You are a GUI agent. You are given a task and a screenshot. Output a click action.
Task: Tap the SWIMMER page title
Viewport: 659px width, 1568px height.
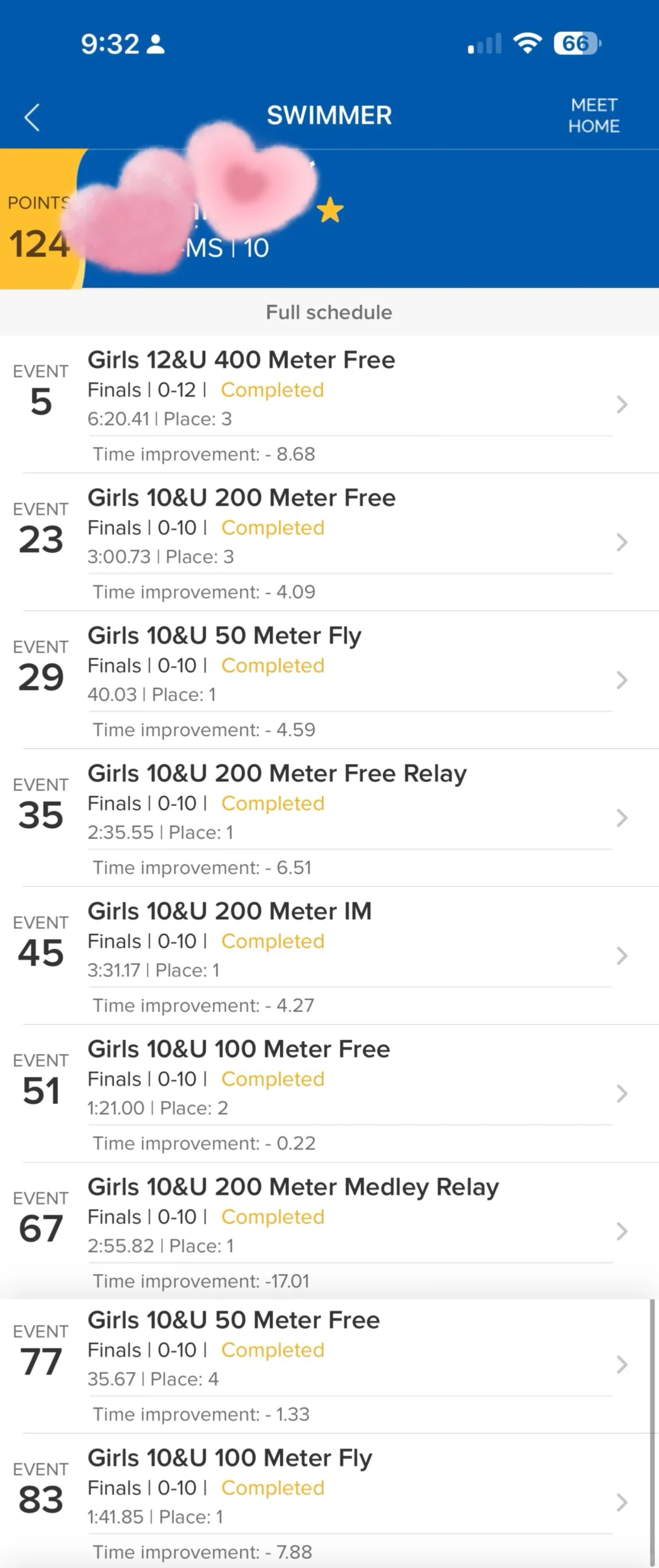(329, 115)
